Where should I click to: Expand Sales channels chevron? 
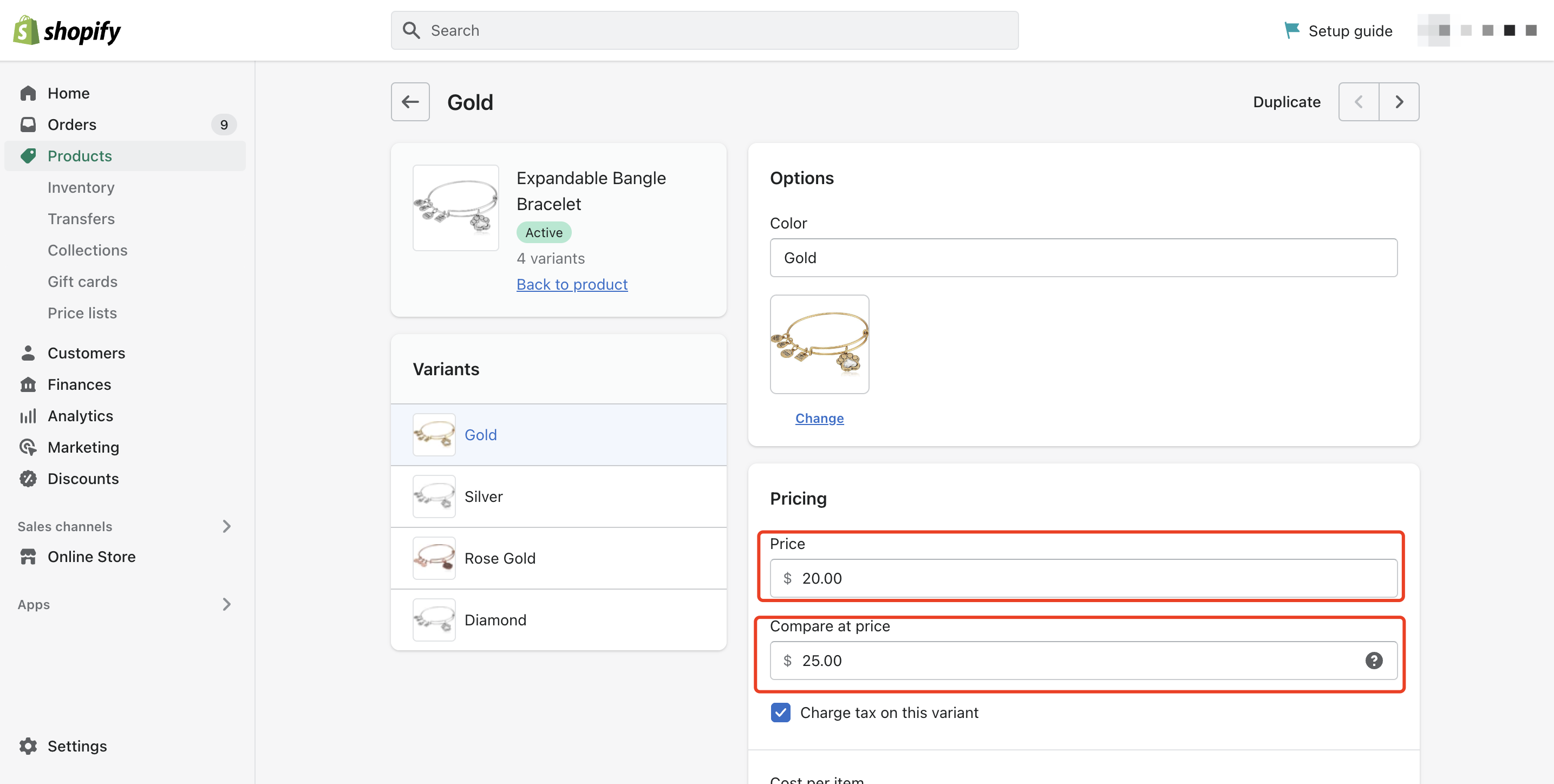(x=226, y=526)
